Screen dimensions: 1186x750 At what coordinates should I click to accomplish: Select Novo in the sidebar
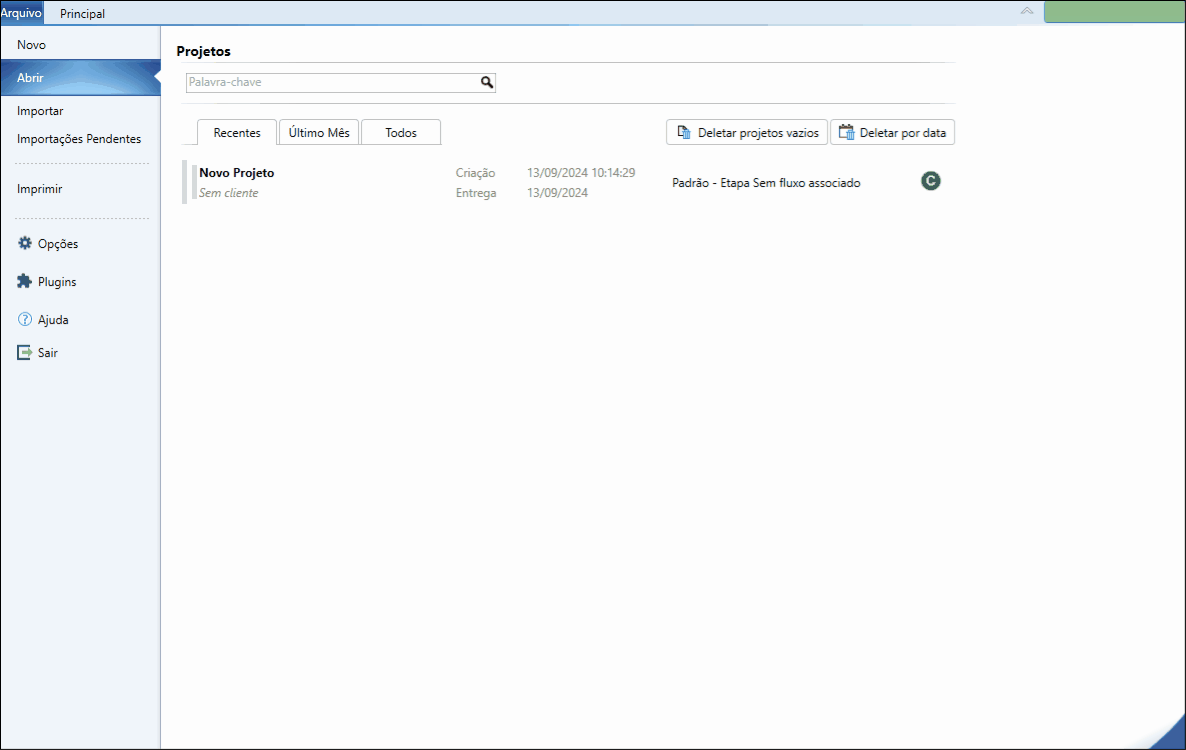80,45
